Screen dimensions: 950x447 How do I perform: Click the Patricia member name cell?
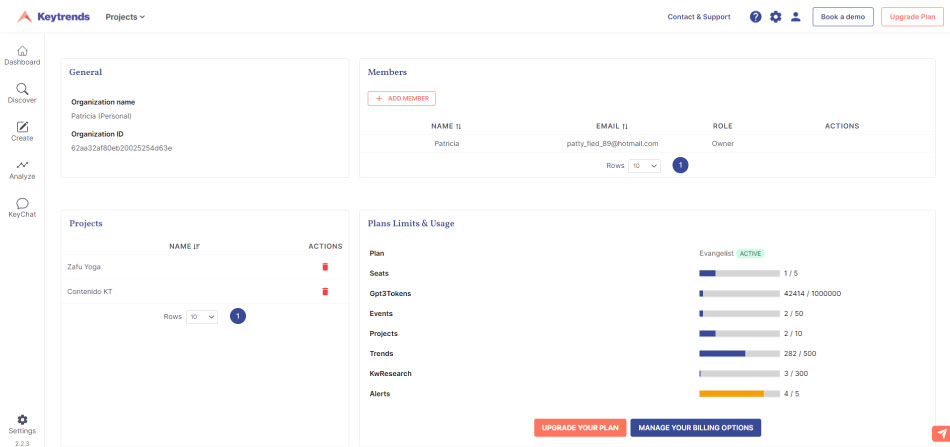click(x=447, y=144)
